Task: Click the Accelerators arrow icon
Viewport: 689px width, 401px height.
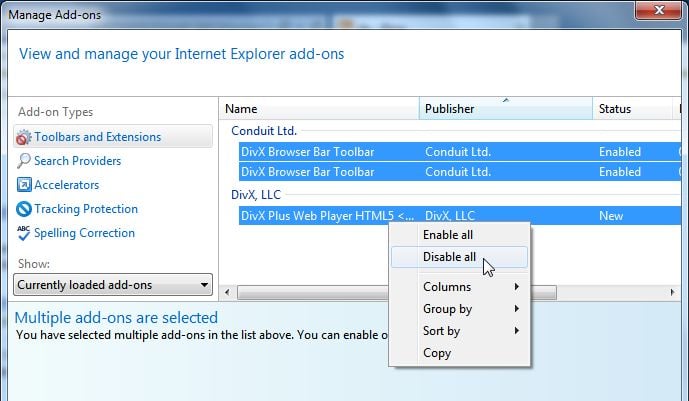Action: (x=24, y=184)
